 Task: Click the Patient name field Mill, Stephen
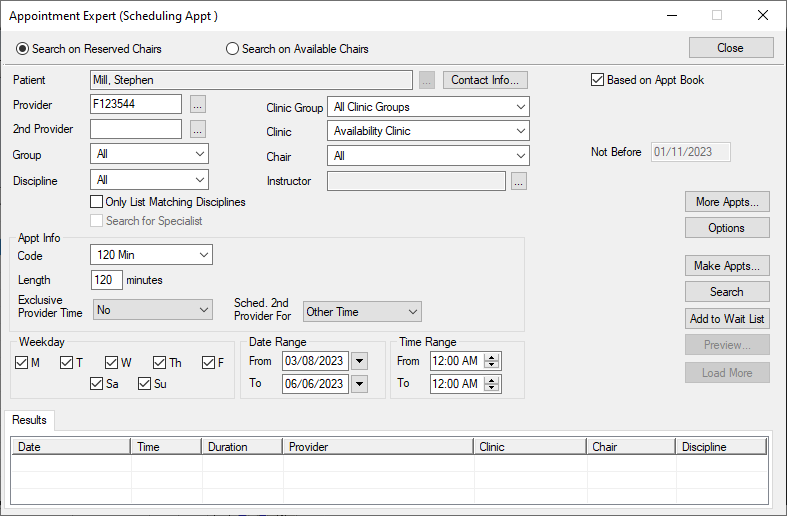(252, 80)
